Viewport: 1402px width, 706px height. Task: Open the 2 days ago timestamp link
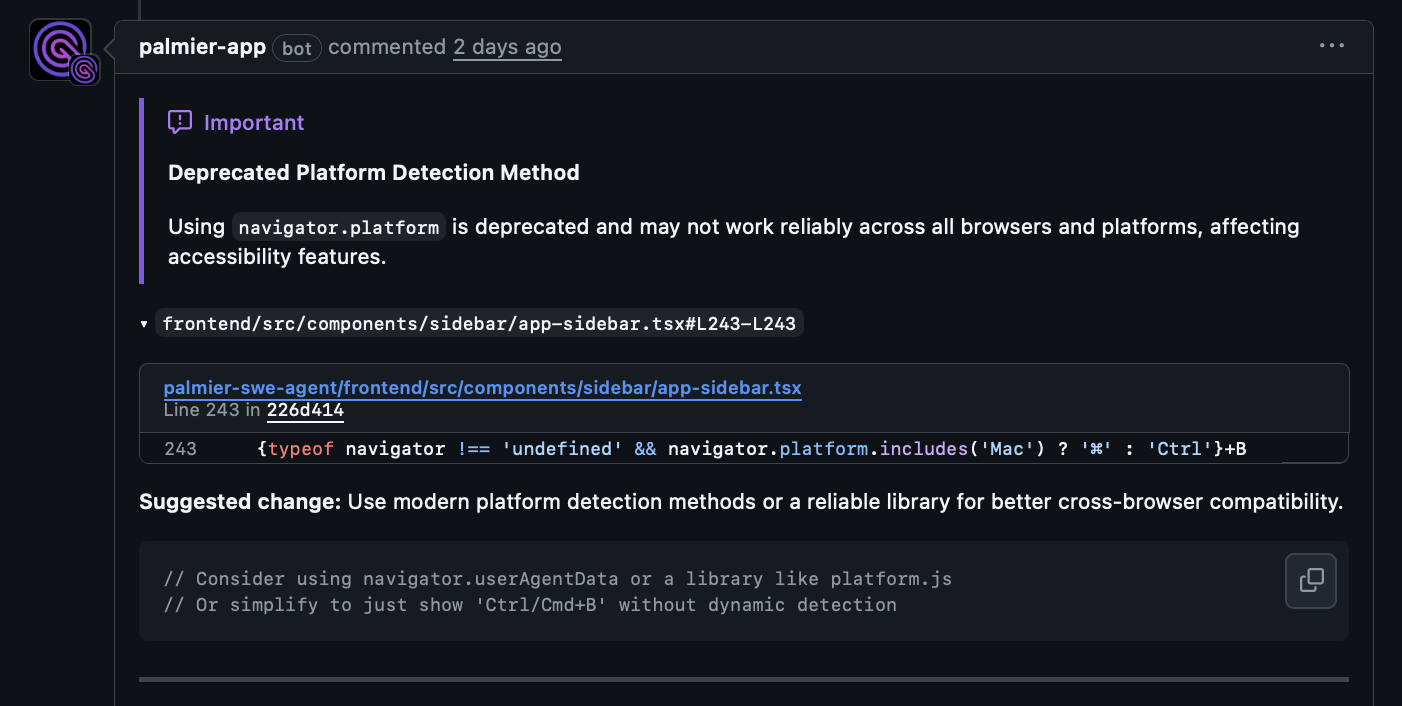(507, 46)
